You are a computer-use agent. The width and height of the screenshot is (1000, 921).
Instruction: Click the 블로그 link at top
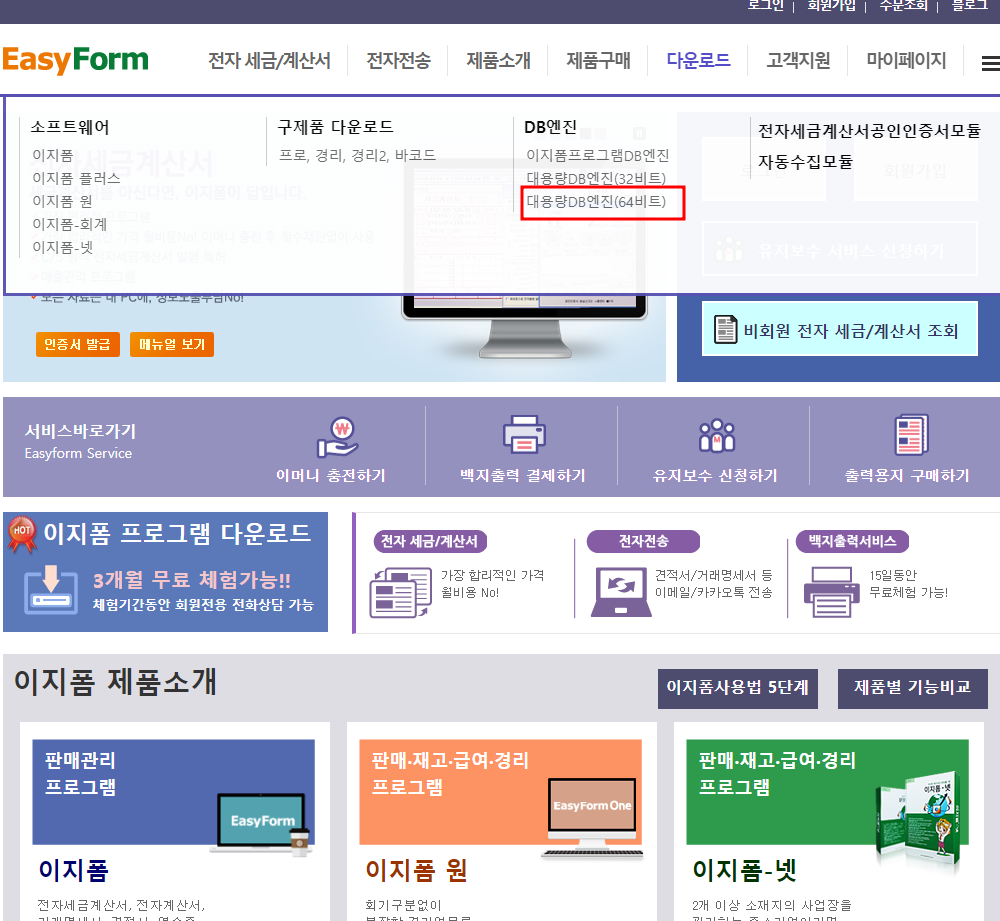pyautogui.click(x=970, y=5)
